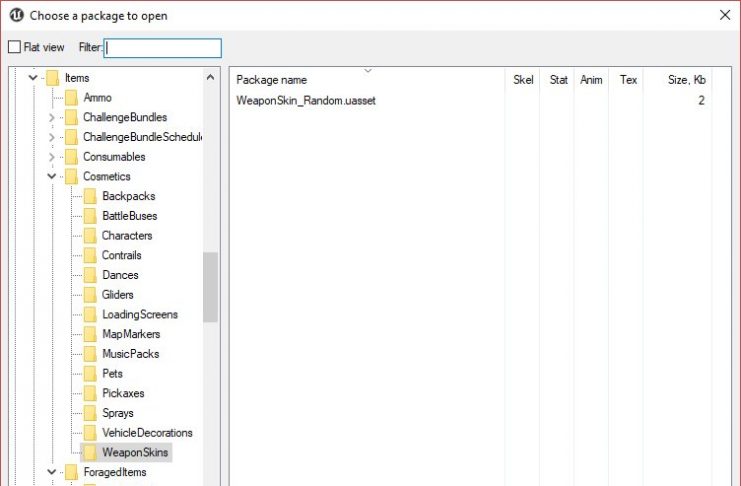The width and height of the screenshot is (741, 486).
Task: Expand the ChallengeBundles folder
Action: 52,117
